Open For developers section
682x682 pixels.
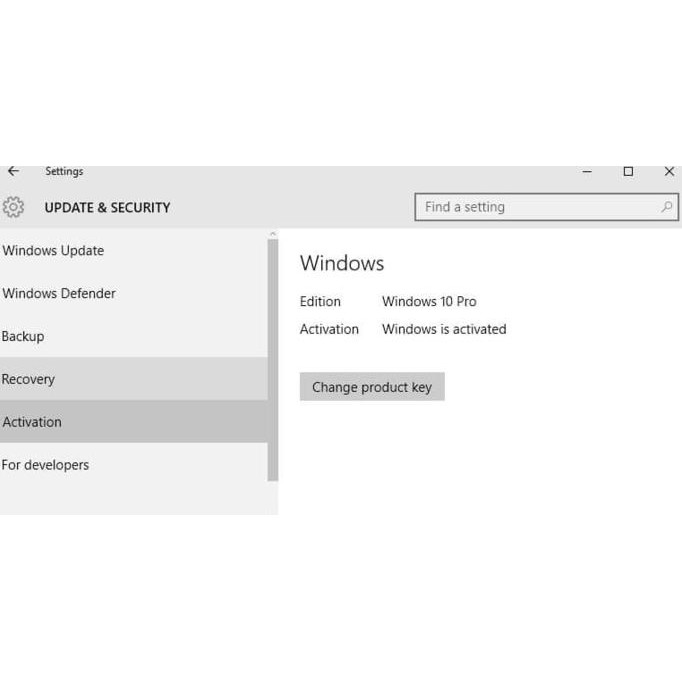click(134, 465)
